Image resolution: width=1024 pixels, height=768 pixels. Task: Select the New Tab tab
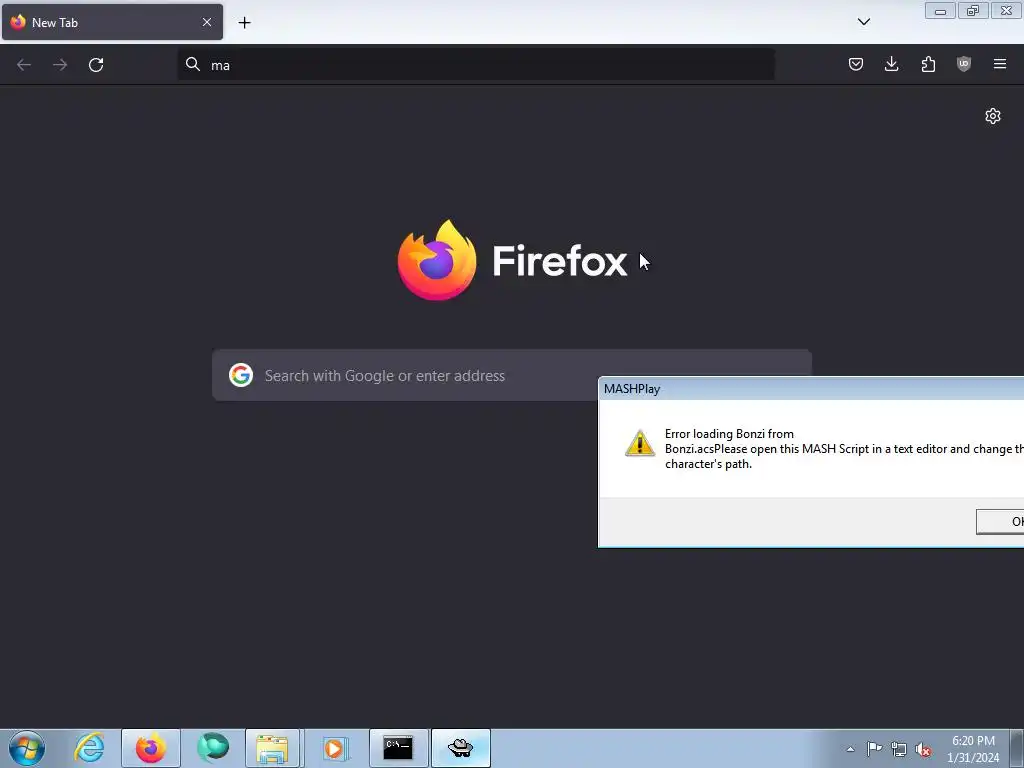pos(112,22)
